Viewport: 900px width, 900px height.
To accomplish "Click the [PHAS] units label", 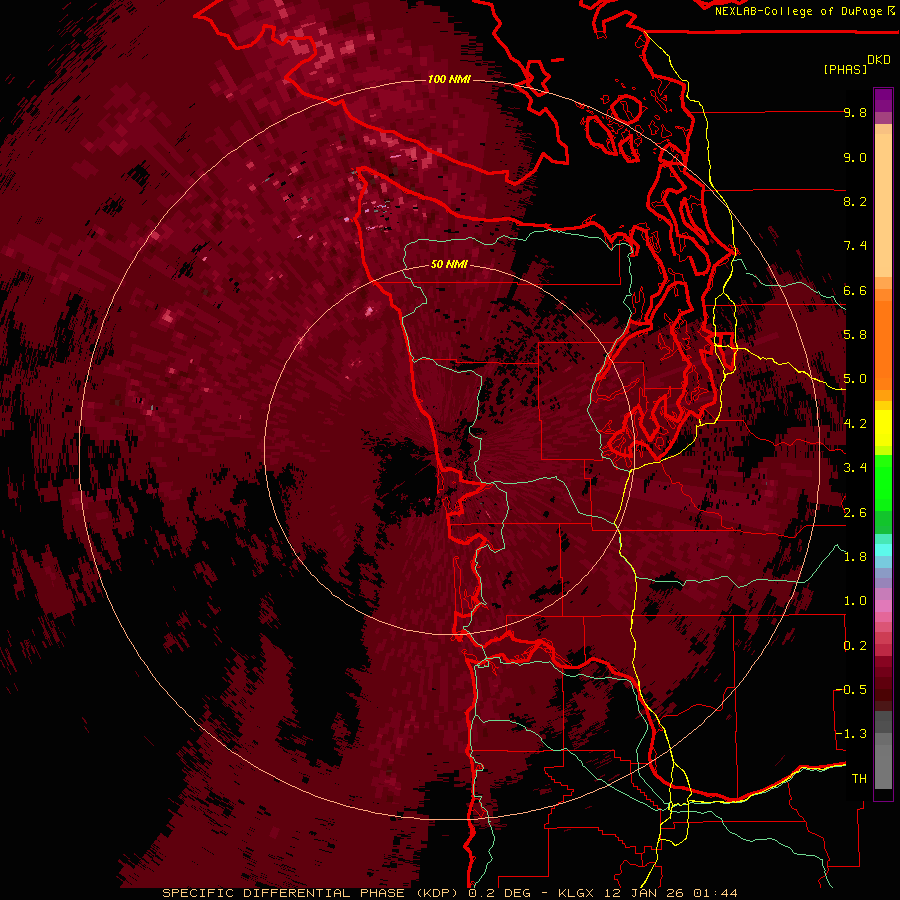I will (x=845, y=69).
